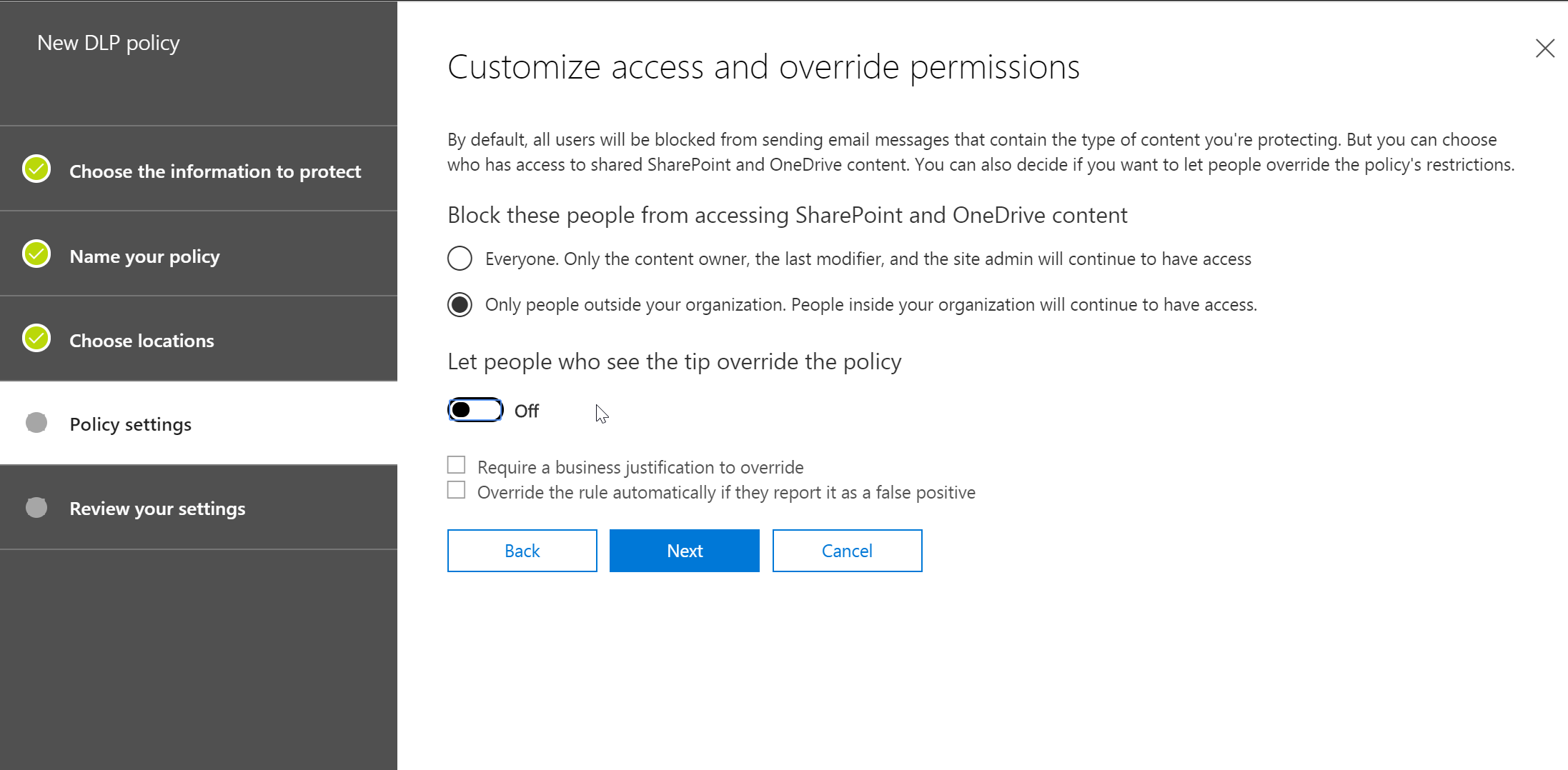Click the gray circle beside Policy settings

tap(36, 423)
